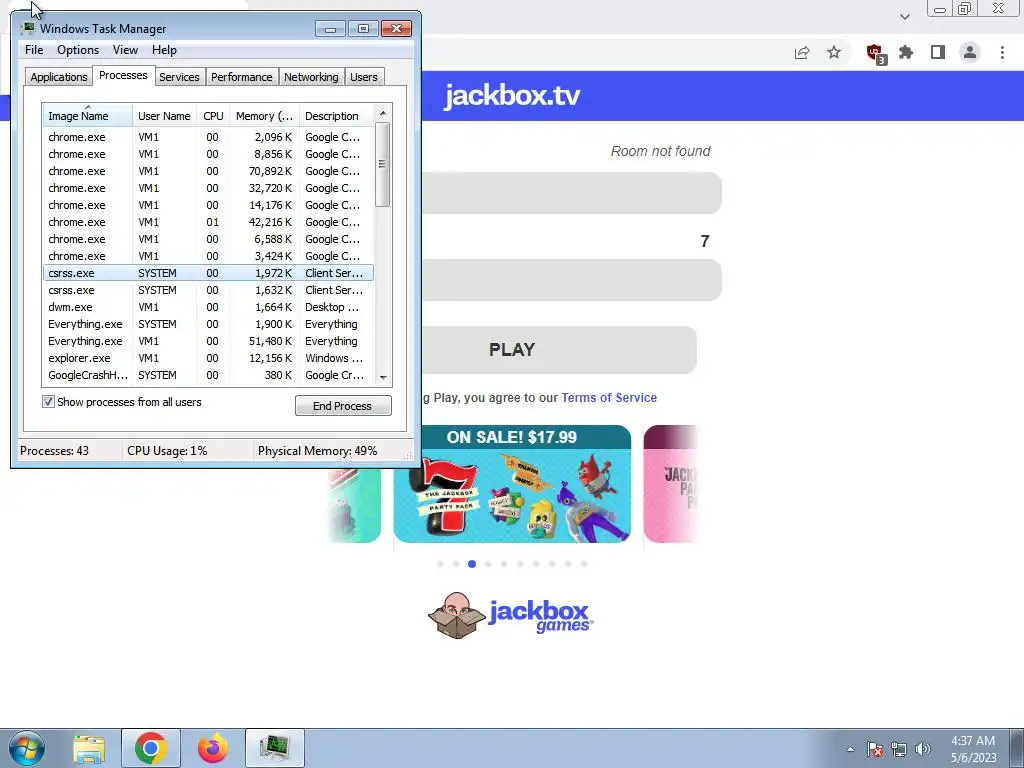This screenshot has height=768, width=1024.
Task: Click the PLAY button
Action: [x=512, y=350]
